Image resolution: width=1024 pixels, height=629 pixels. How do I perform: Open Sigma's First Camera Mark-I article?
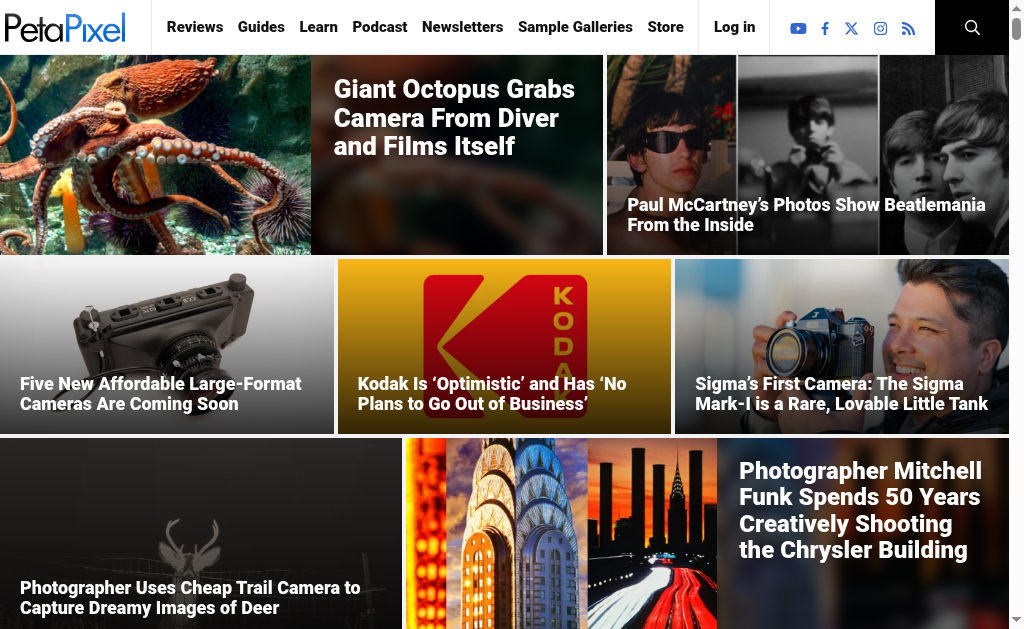[841, 393]
